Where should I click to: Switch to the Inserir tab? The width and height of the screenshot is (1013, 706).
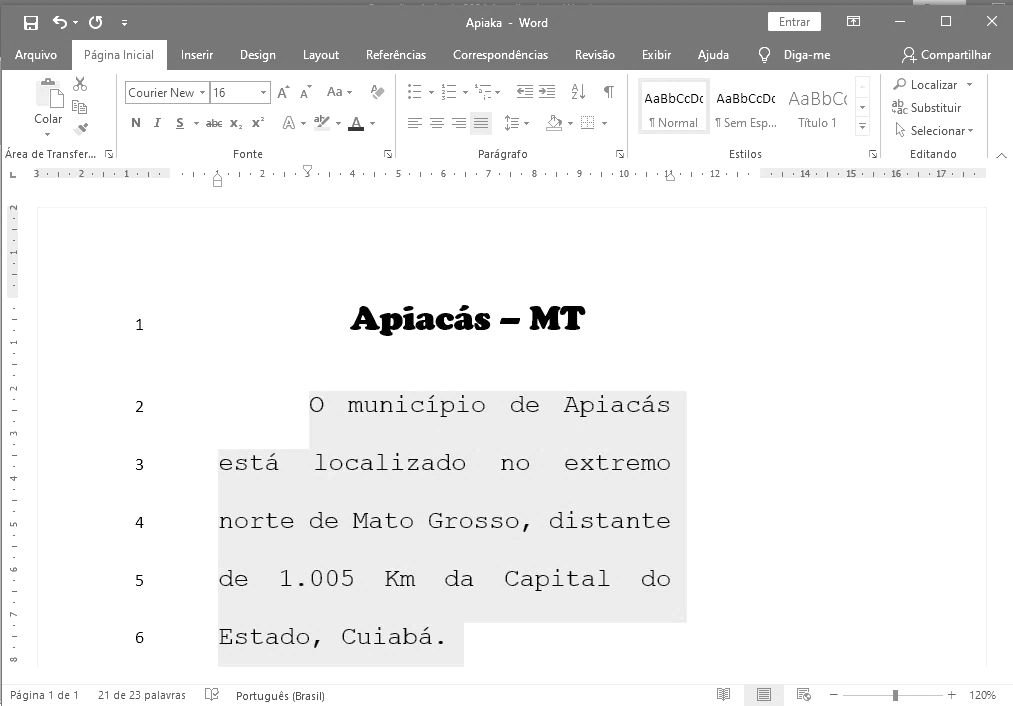click(196, 55)
